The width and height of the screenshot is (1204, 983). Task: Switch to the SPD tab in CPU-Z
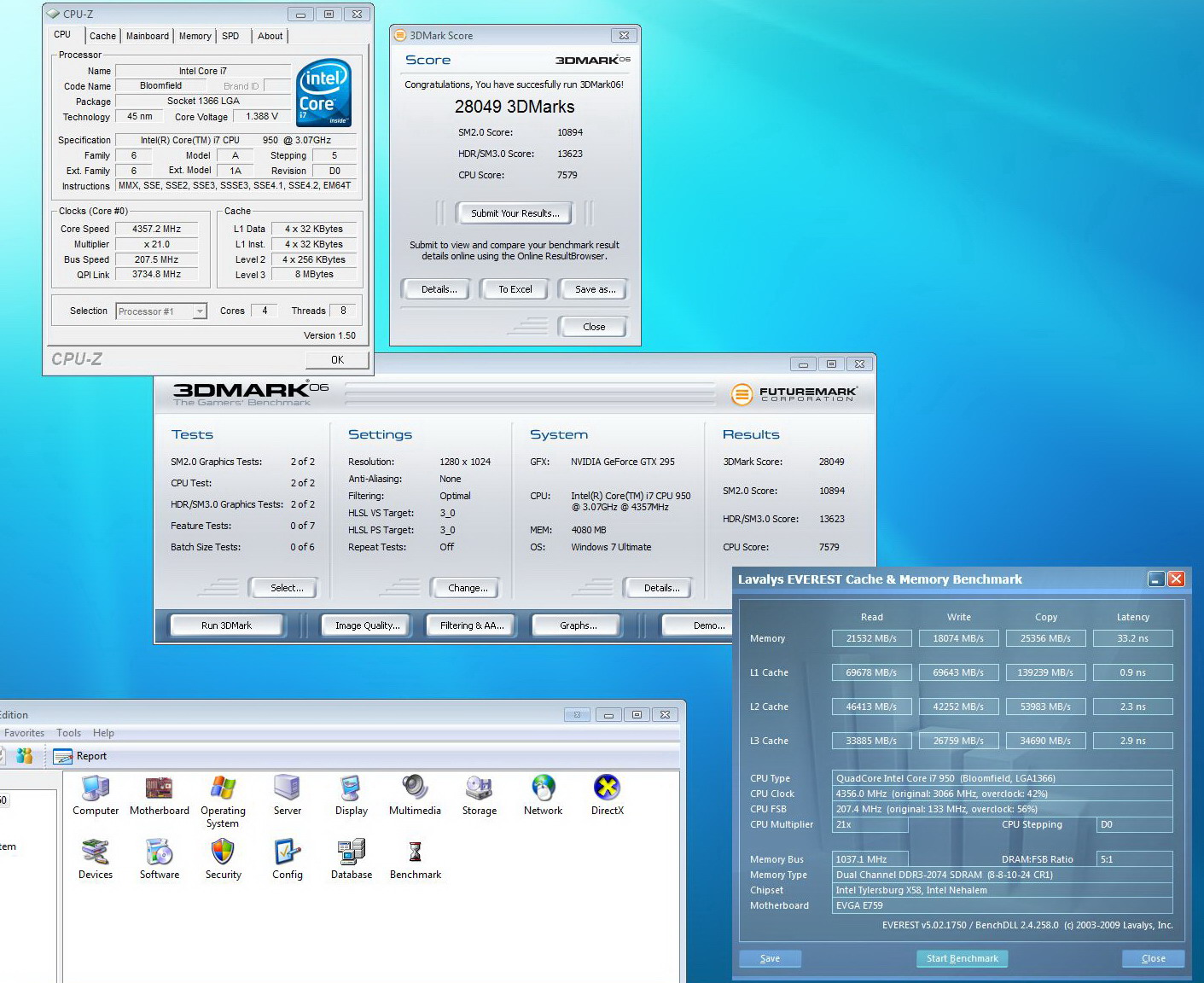pos(230,36)
